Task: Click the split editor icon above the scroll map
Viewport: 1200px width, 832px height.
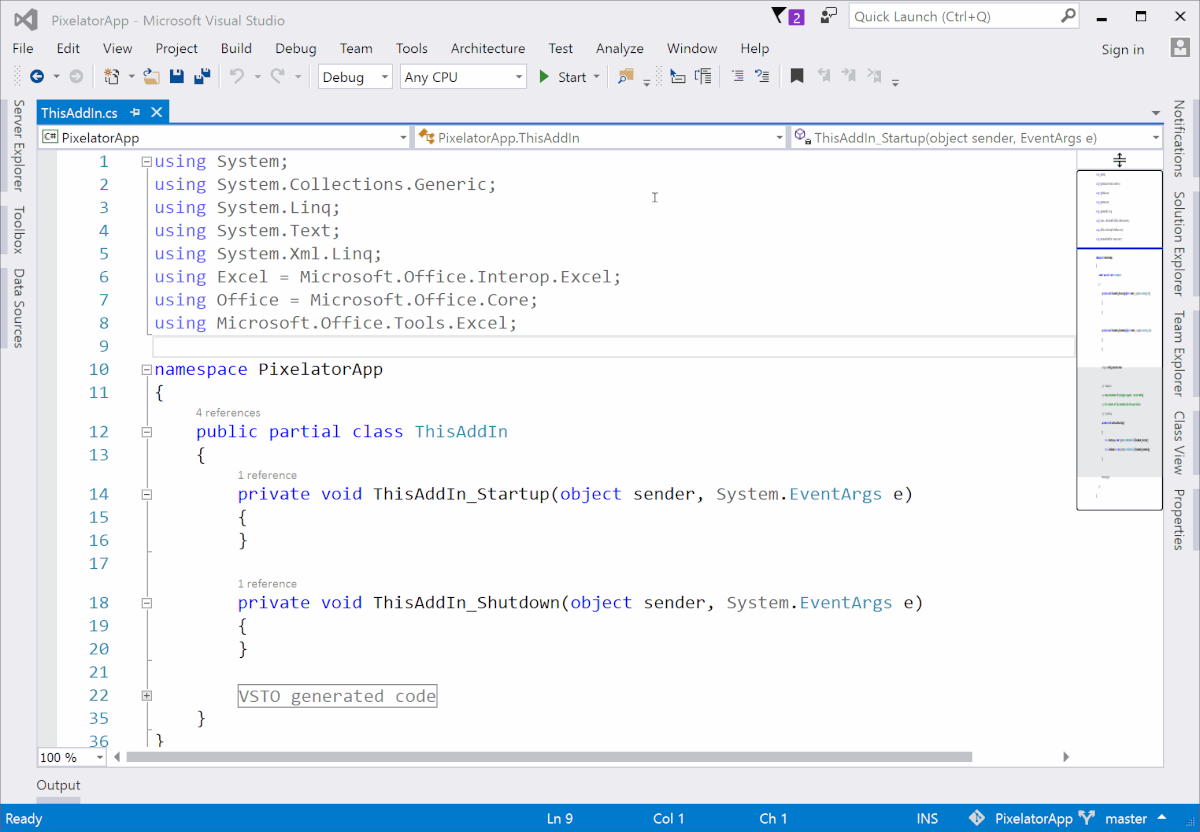Action: [x=1120, y=160]
